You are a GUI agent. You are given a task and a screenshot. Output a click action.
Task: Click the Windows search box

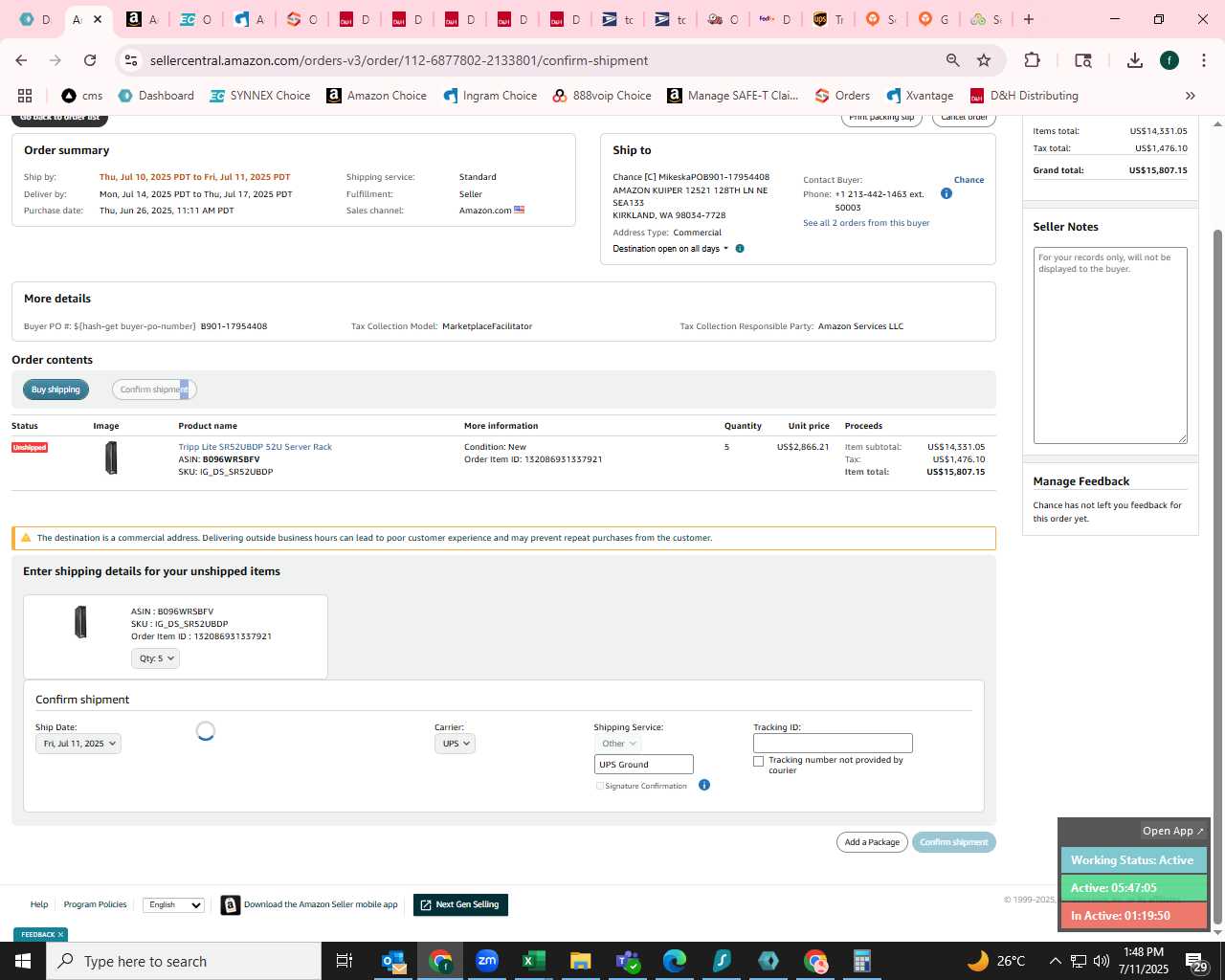[x=184, y=961]
